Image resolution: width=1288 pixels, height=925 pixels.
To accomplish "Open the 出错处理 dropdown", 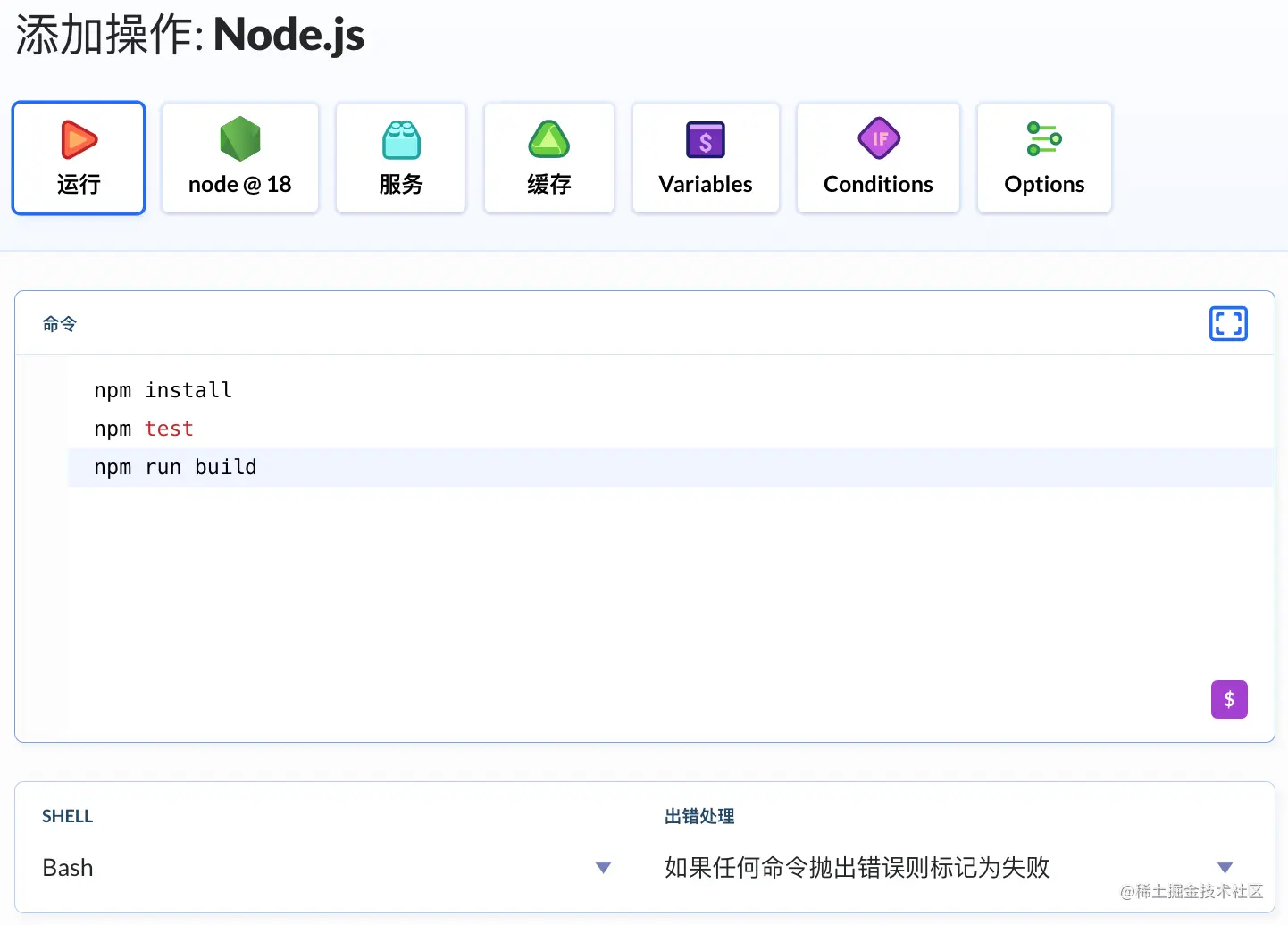I will [x=949, y=867].
